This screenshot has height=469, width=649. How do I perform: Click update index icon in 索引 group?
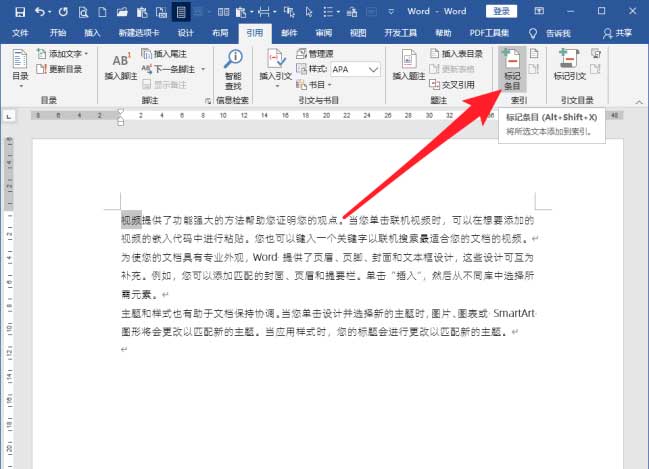[x=534, y=69]
